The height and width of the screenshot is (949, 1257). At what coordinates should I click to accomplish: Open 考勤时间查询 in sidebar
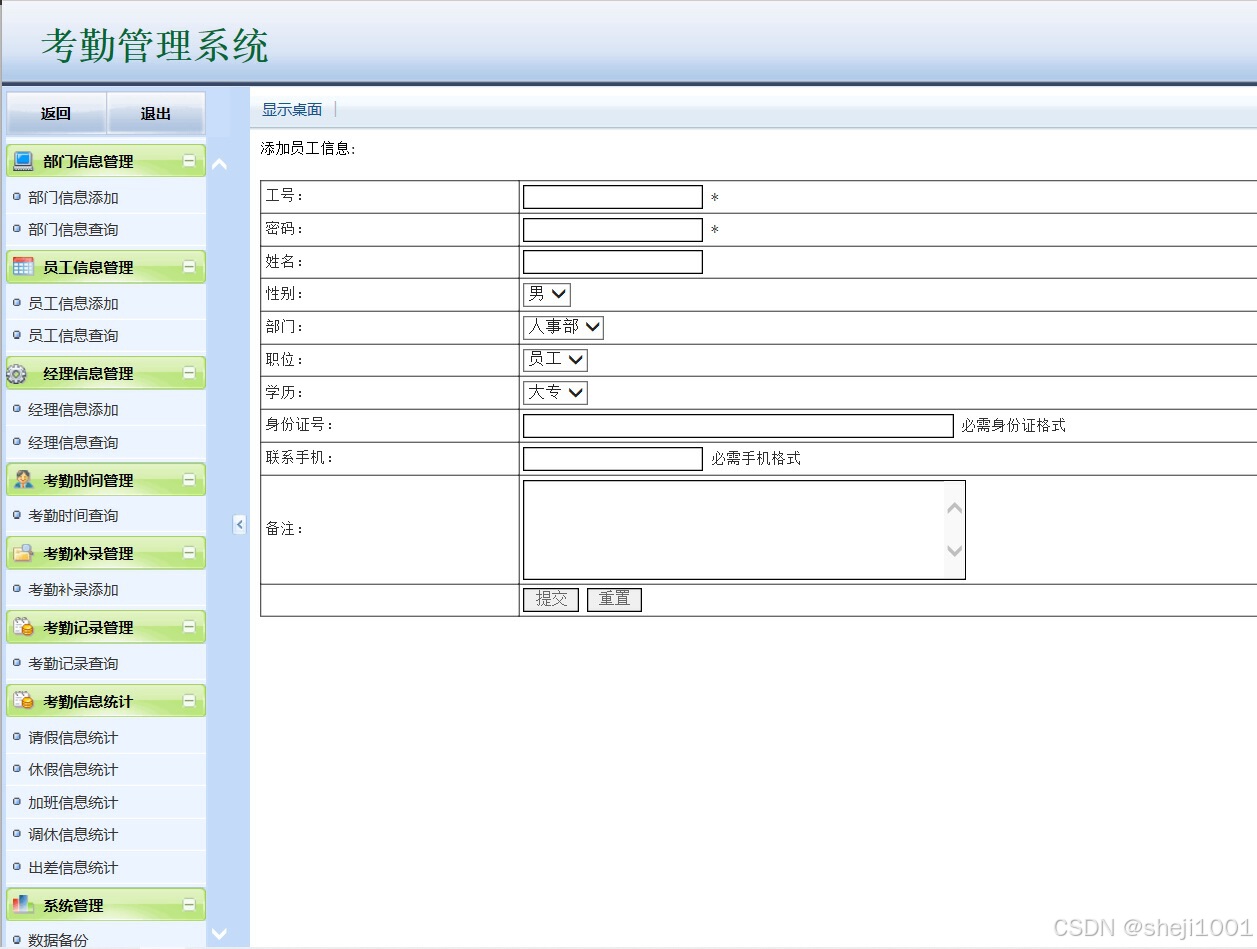(x=73, y=515)
